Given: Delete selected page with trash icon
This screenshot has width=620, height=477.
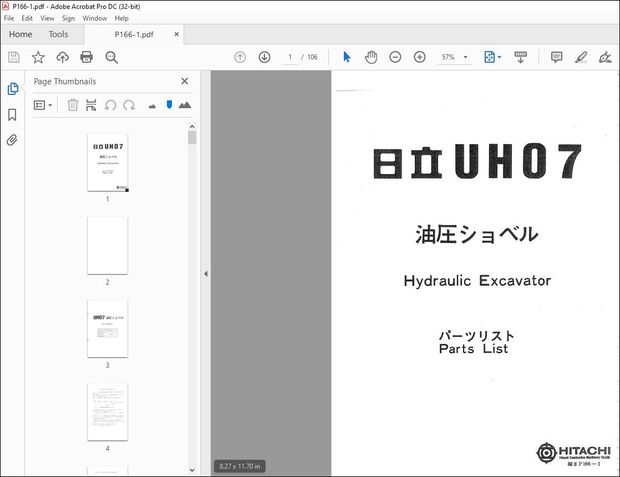Looking at the screenshot, I should tap(72, 105).
